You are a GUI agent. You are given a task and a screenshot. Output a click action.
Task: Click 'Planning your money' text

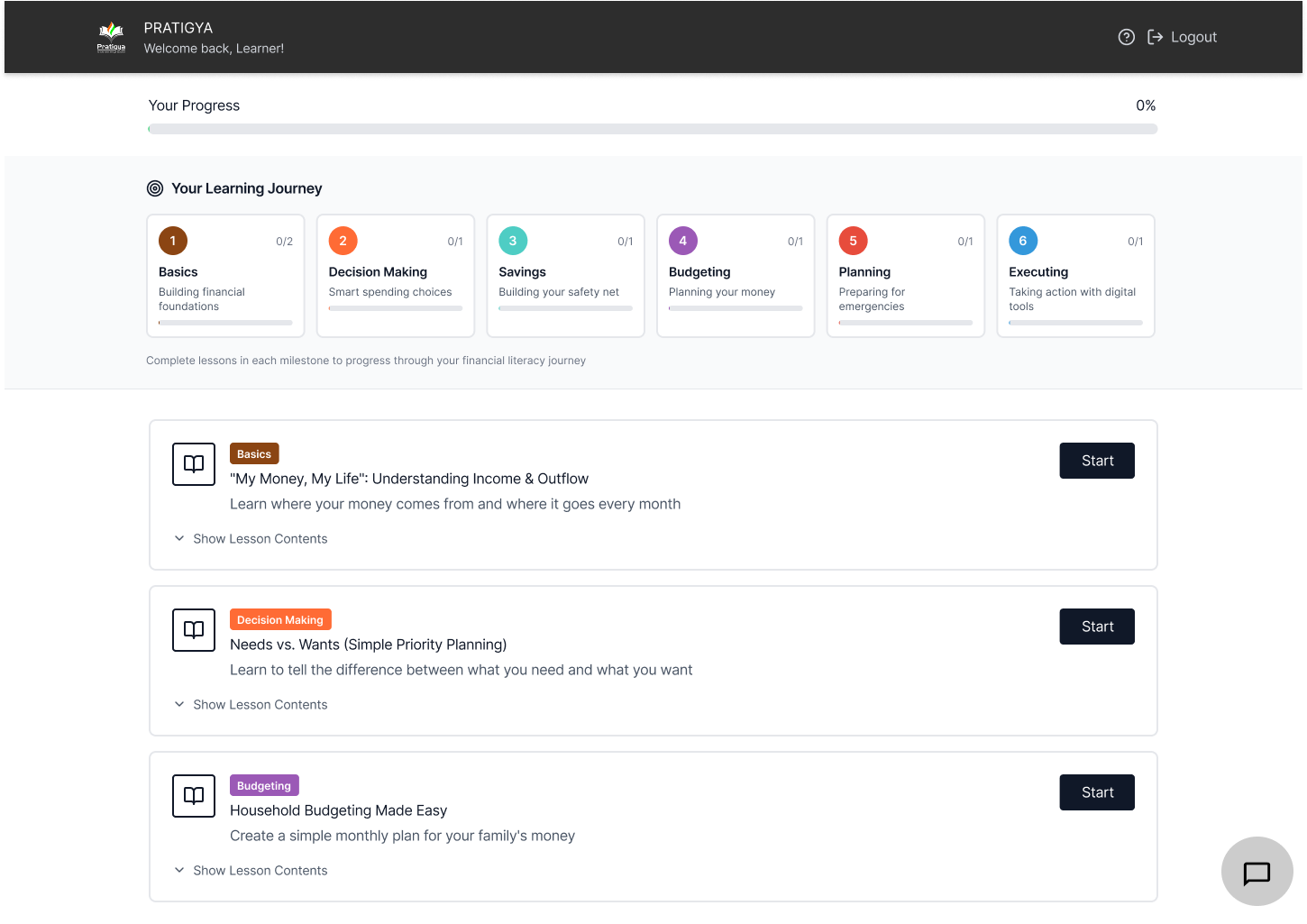(x=722, y=292)
